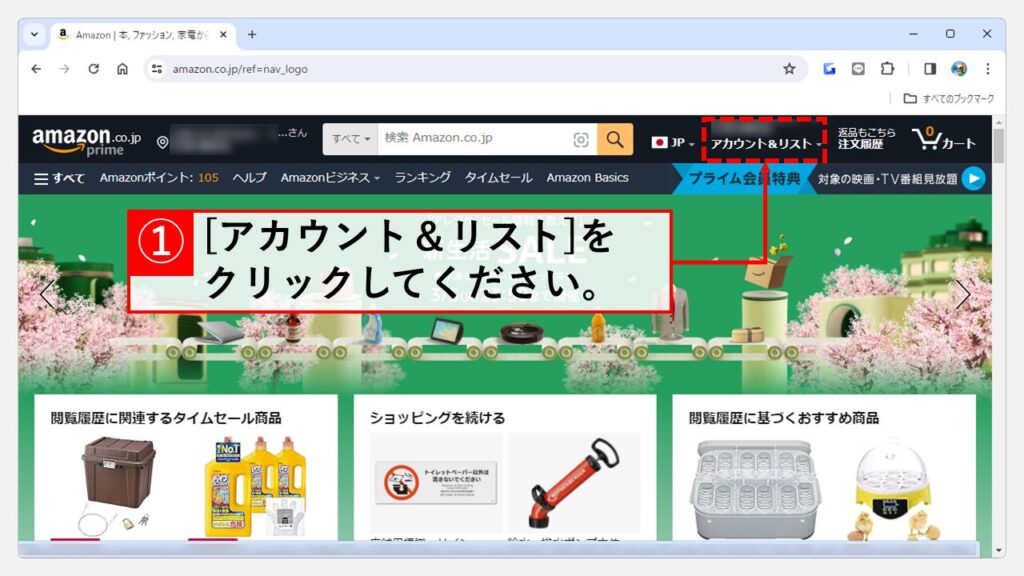Open the extensions puzzle icon
This screenshot has width=1024, height=576.
pyautogui.click(x=887, y=69)
